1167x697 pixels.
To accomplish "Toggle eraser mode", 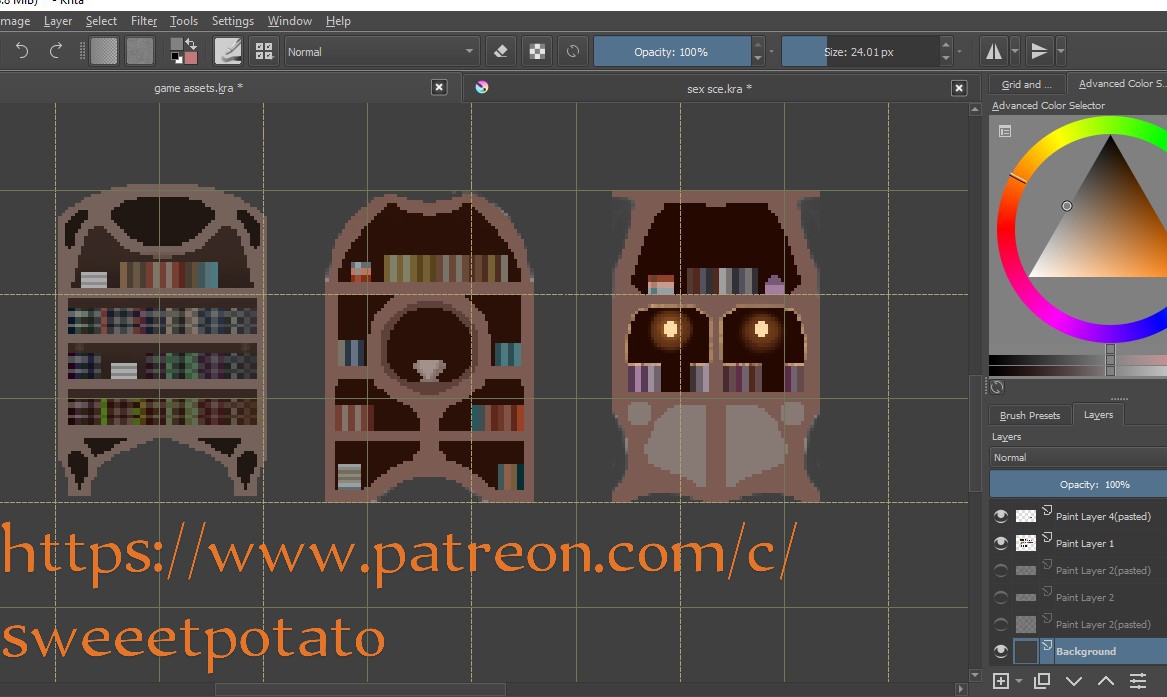I will [501, 51].
